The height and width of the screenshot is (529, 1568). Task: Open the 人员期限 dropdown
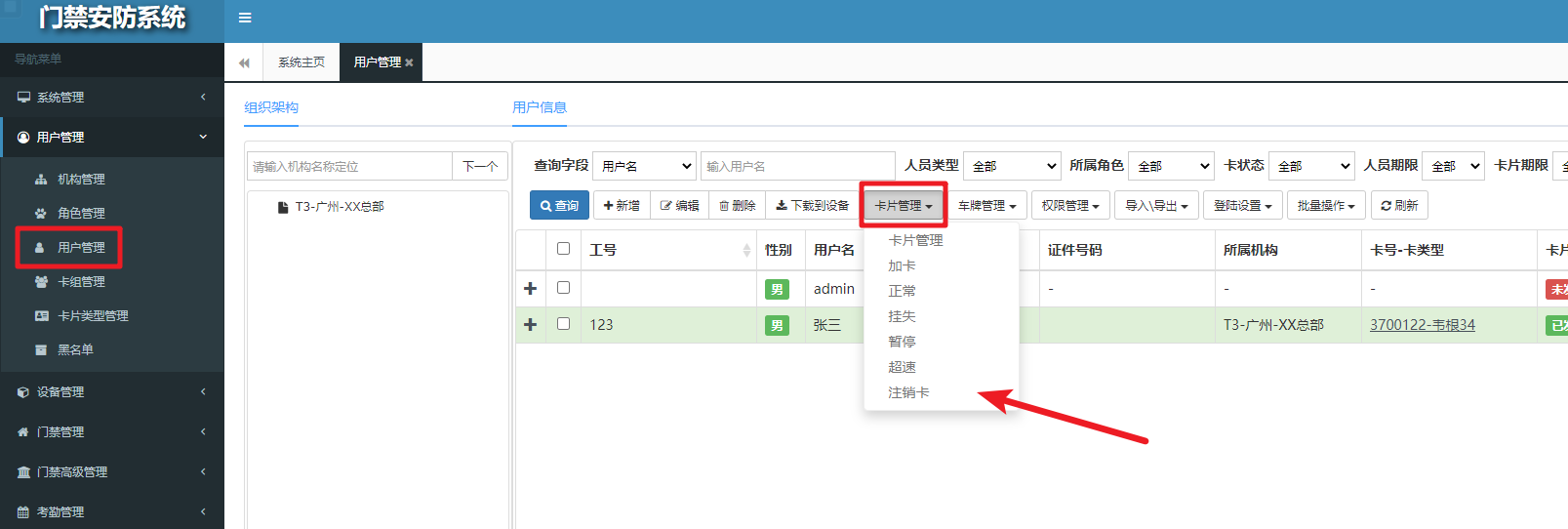coord(1453,166)
